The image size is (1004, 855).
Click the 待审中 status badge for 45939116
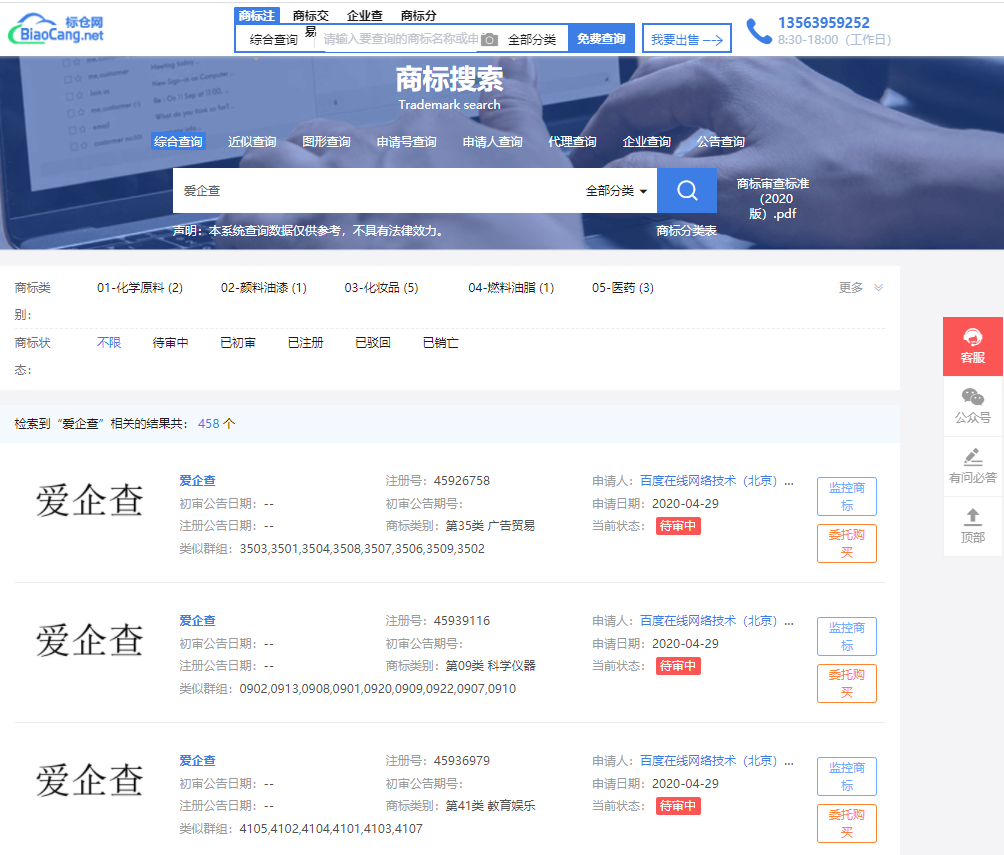click(x=678, y=666)
